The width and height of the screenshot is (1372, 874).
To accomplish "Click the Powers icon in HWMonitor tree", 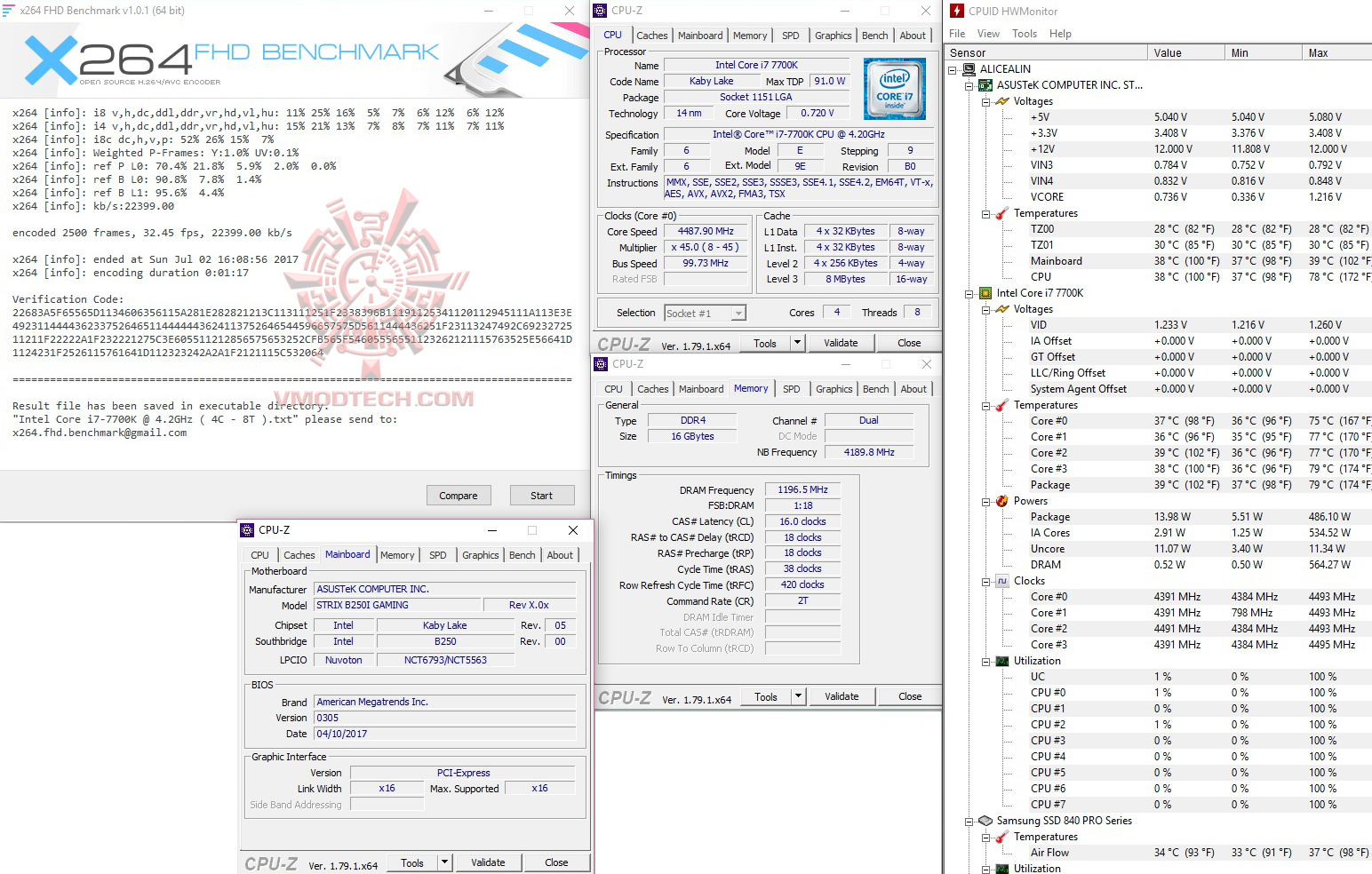I will [1003, 500].
